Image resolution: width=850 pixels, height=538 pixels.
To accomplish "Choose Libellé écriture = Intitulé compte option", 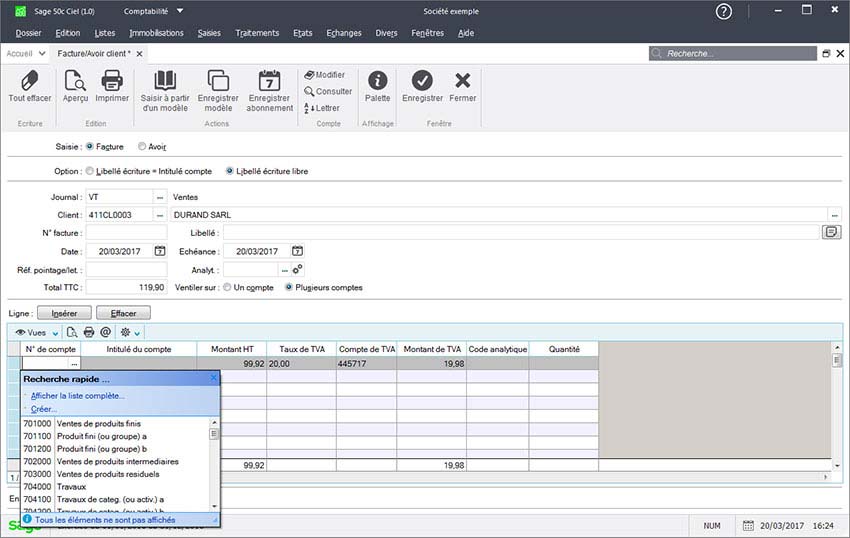I will tap(90, 171).
